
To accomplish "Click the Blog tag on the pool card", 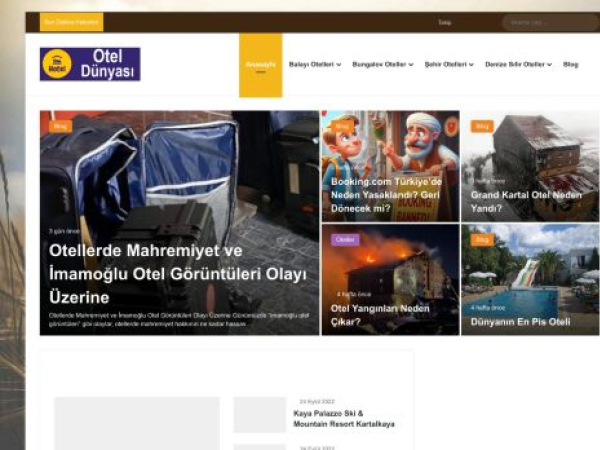I will point(482,240).
